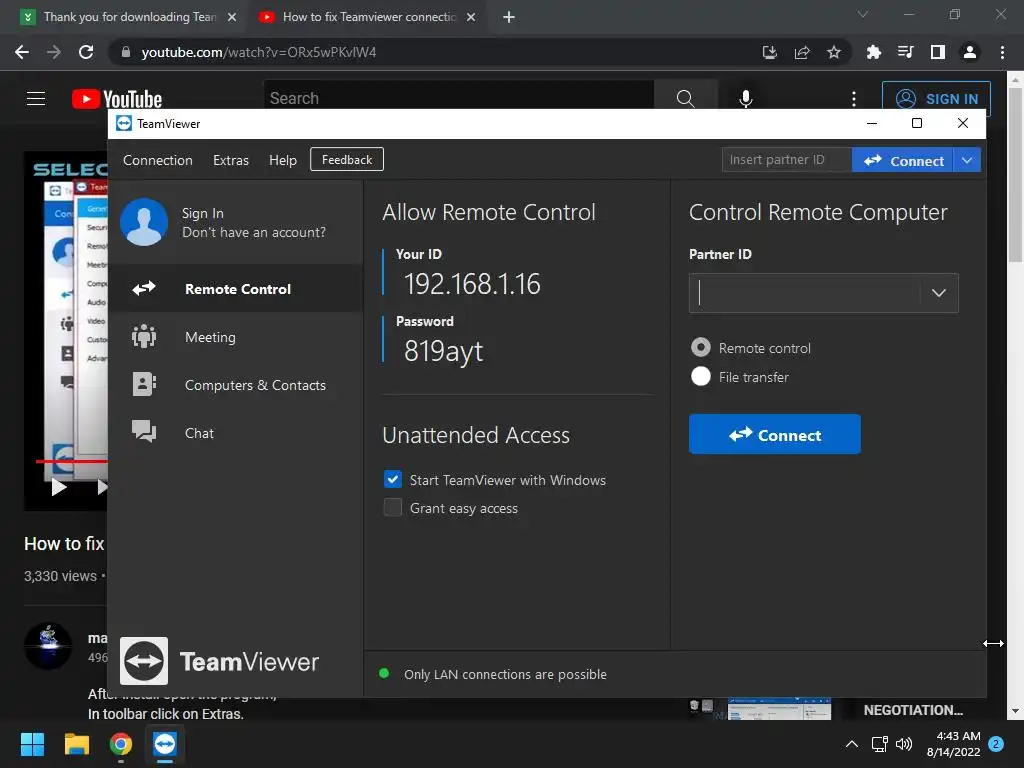1024x768 pixels.
Task: Click Don't have an account link
Action: coord(253,232)
